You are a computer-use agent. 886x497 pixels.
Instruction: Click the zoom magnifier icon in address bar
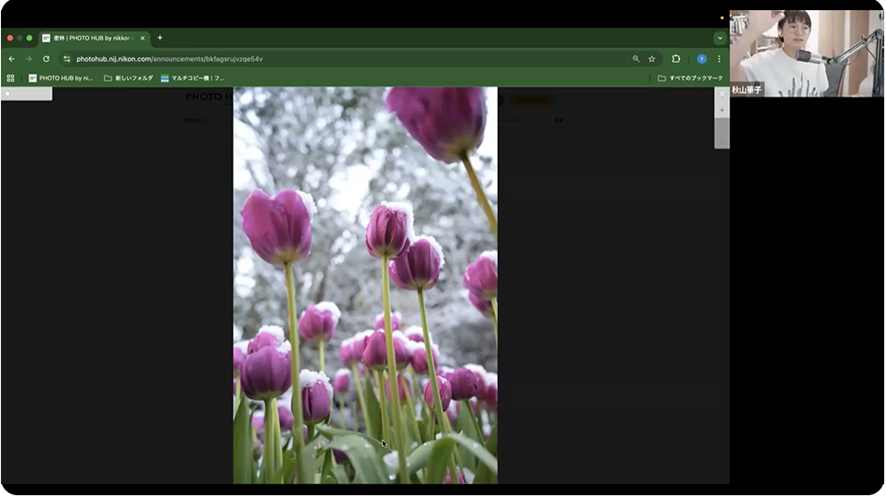[x=636, y=59]
